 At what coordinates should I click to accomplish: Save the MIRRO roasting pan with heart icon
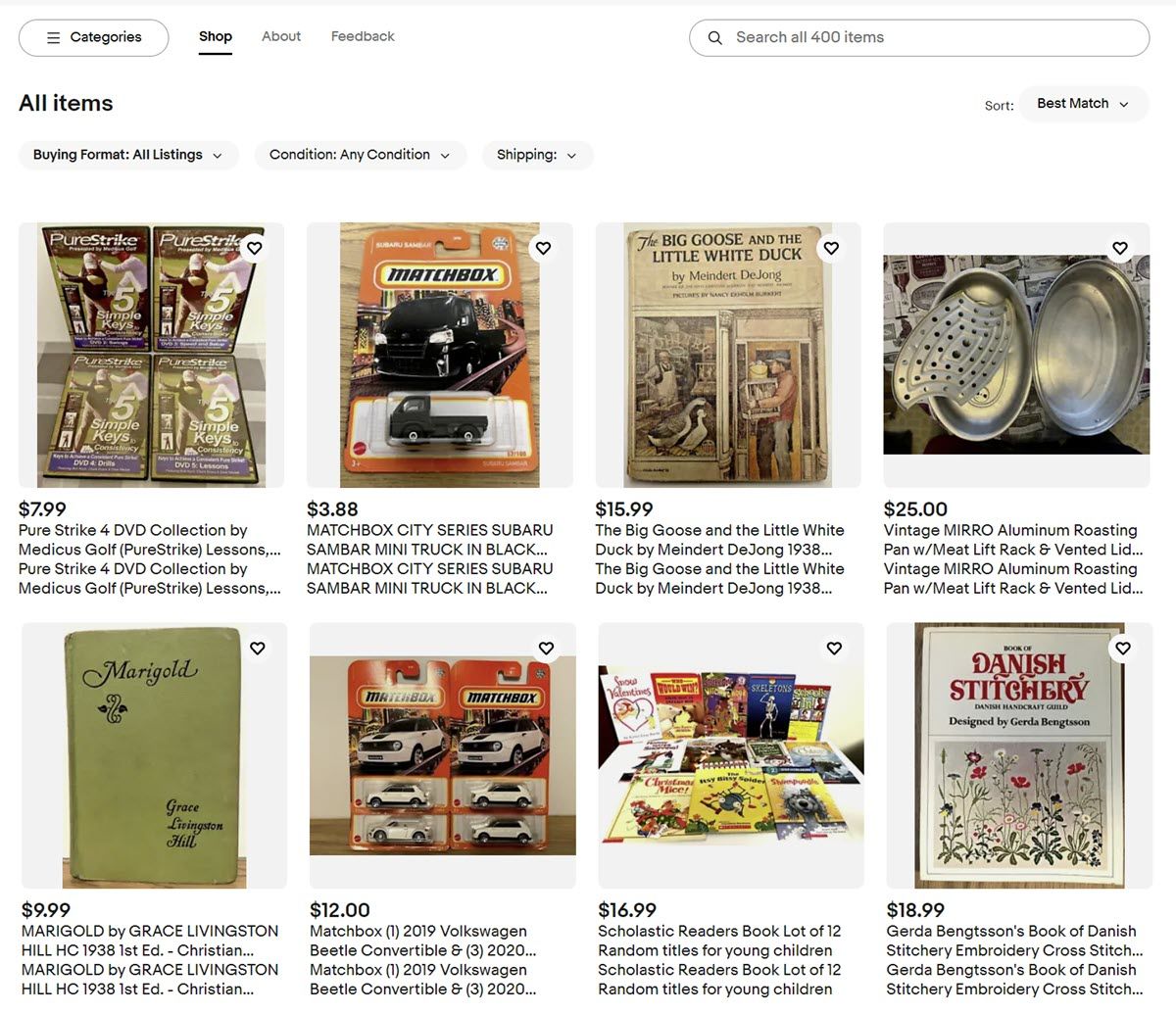[1120, 248]
